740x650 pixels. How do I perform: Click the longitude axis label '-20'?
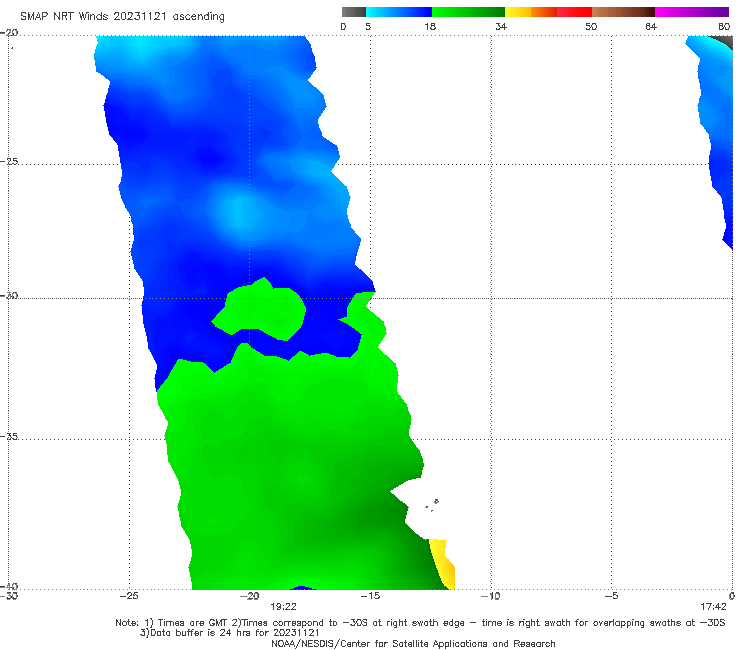(249, 596)
